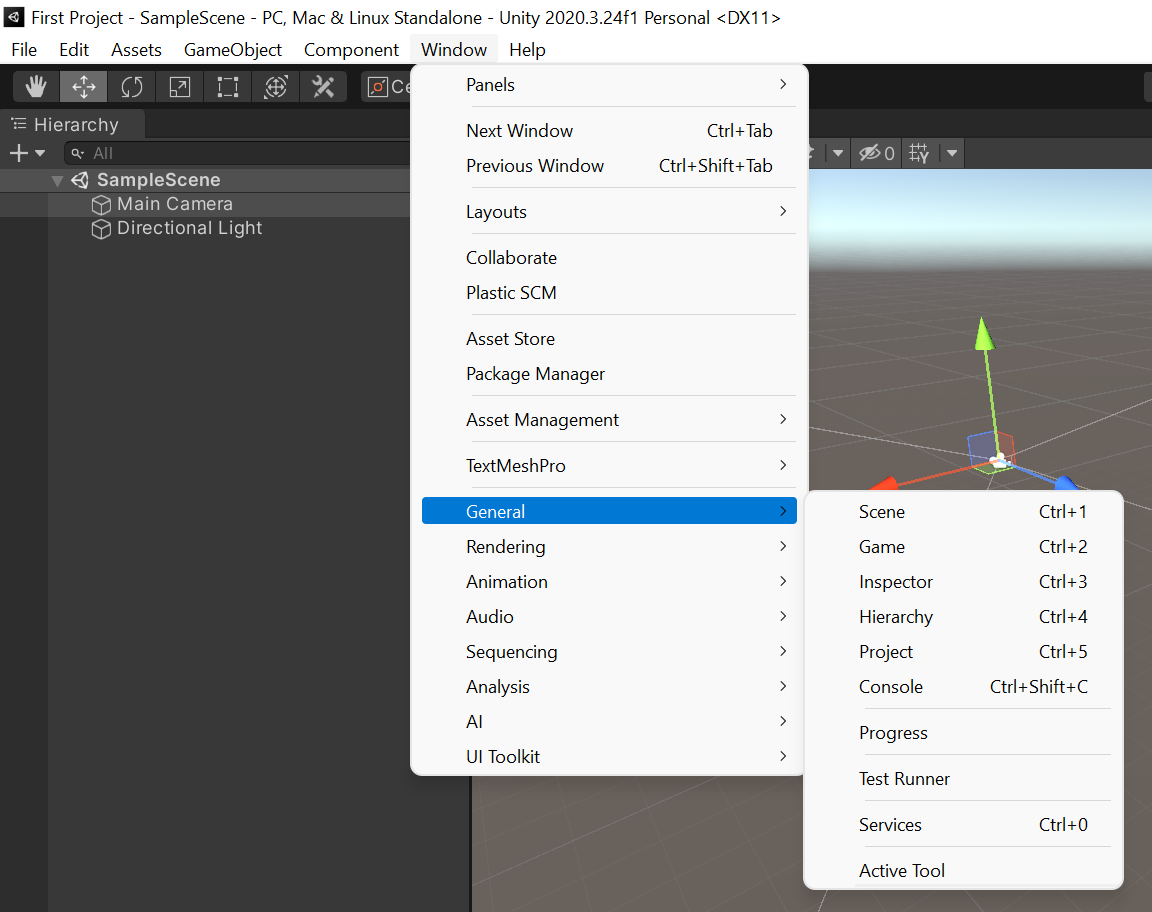The width and height of the screenshot is (1152, 912).
Task: Select the Hand tool in the toolbar
Action: (x=35, y=87)
